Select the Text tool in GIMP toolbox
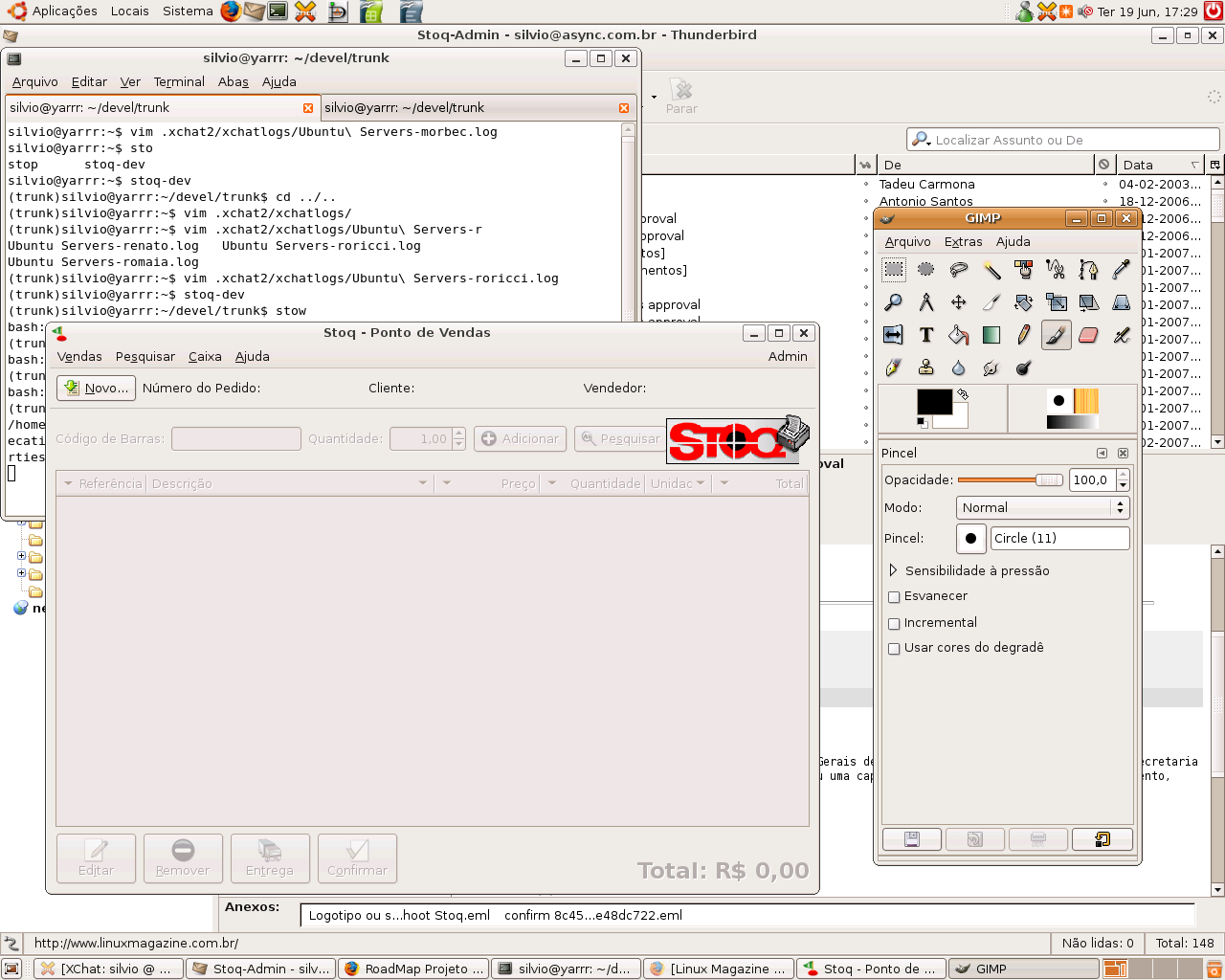 (925, 335)
